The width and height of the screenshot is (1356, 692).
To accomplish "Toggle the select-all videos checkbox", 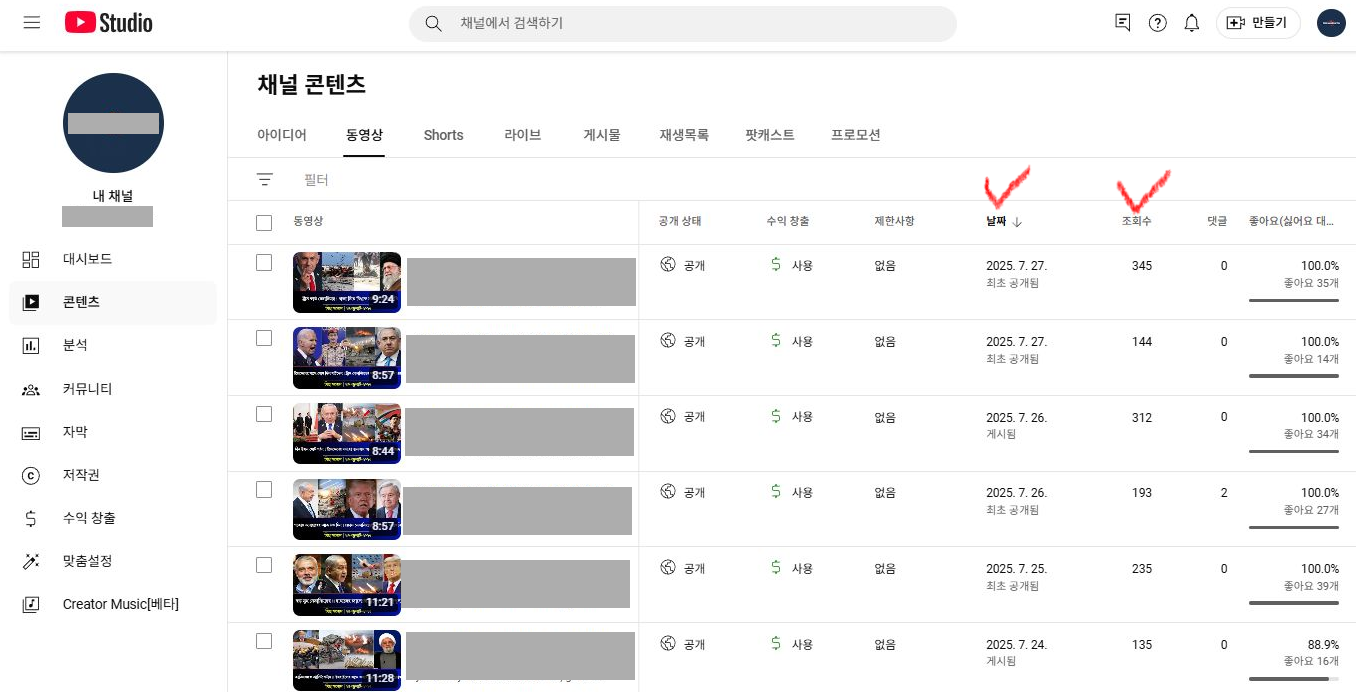I will coord(264,222).
